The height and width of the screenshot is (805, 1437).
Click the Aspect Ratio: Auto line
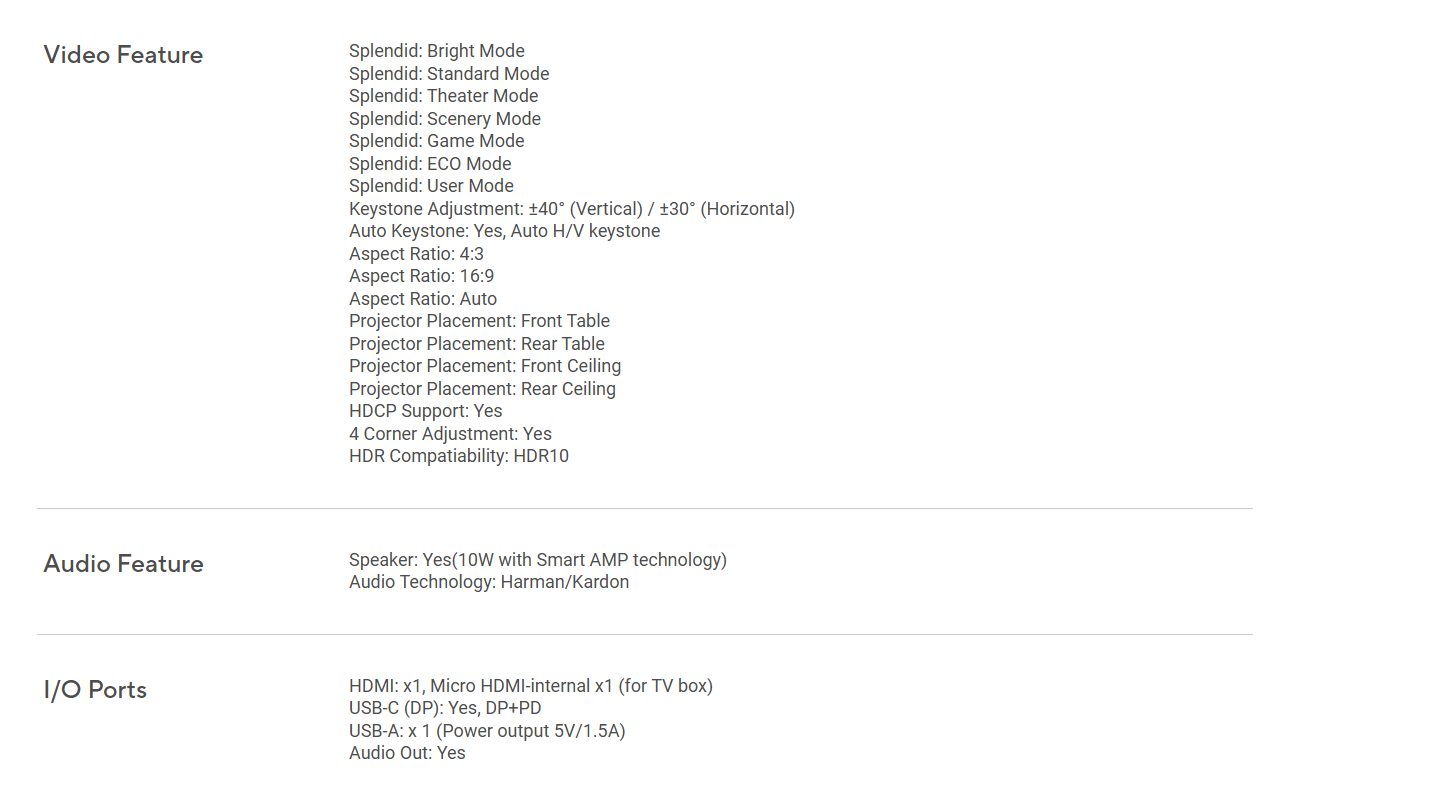[423, 299]
